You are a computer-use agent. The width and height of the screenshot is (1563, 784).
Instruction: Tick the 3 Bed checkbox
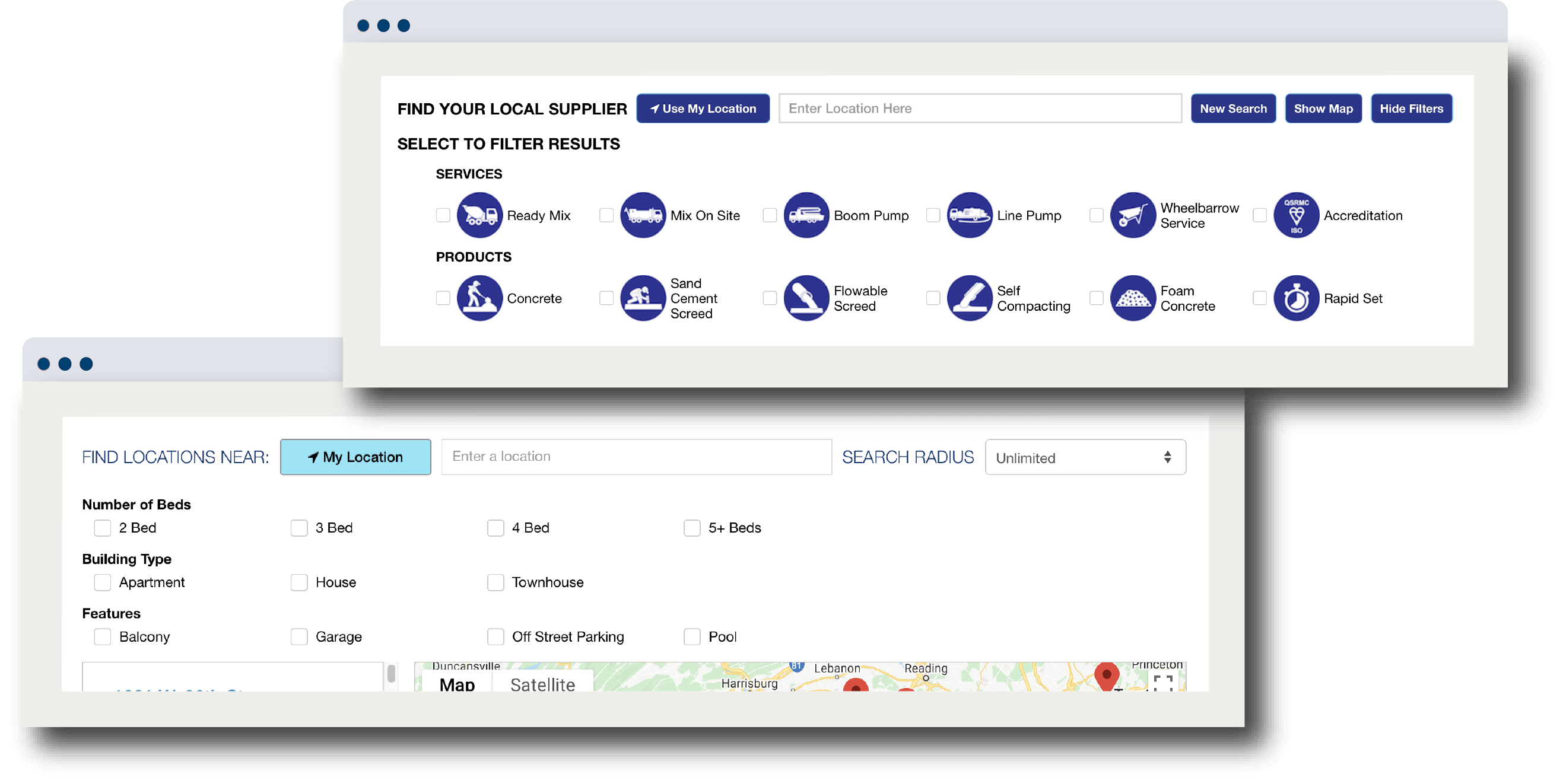(x=299, y=528)
